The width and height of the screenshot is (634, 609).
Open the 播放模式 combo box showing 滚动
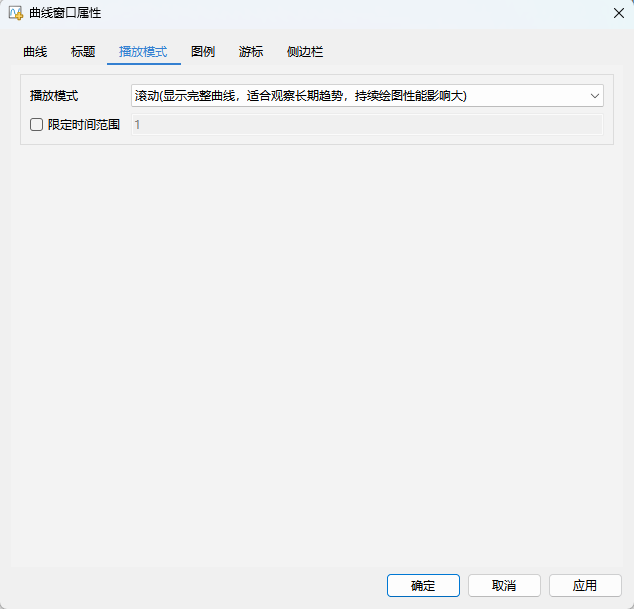point(360,96)
